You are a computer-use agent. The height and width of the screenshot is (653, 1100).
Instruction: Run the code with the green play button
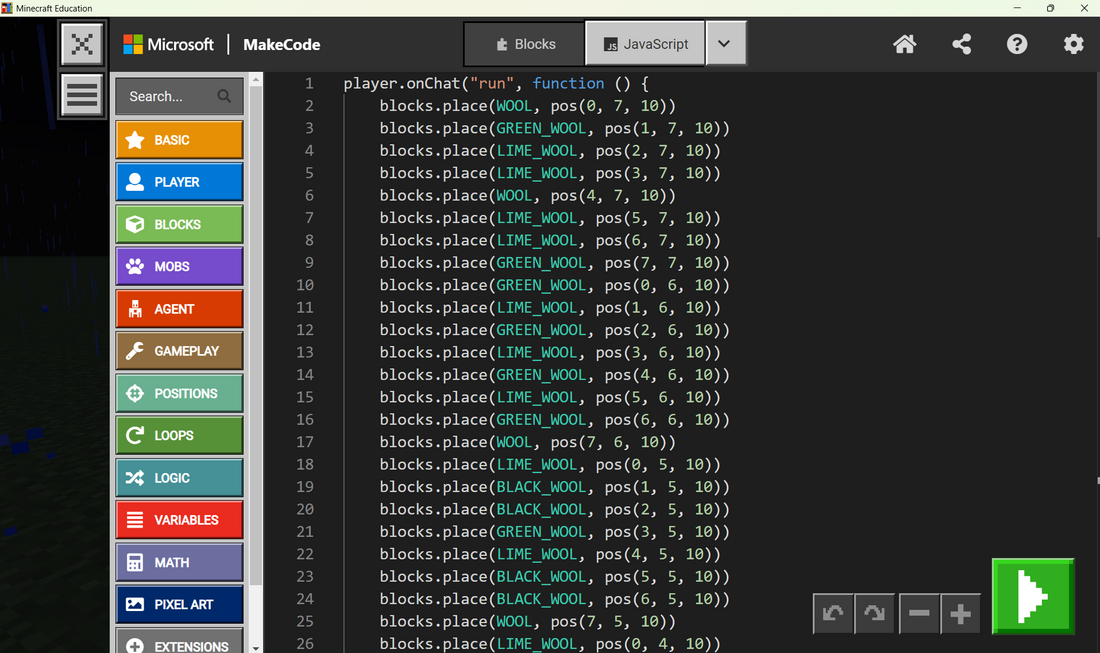pyautogui.click(x=1032, y=596)
